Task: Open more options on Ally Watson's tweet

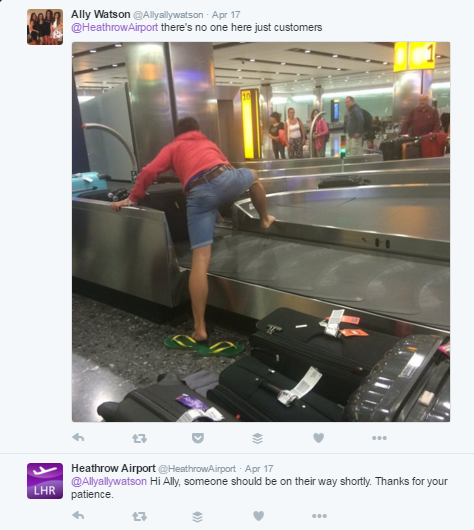Action: [379, 438]
